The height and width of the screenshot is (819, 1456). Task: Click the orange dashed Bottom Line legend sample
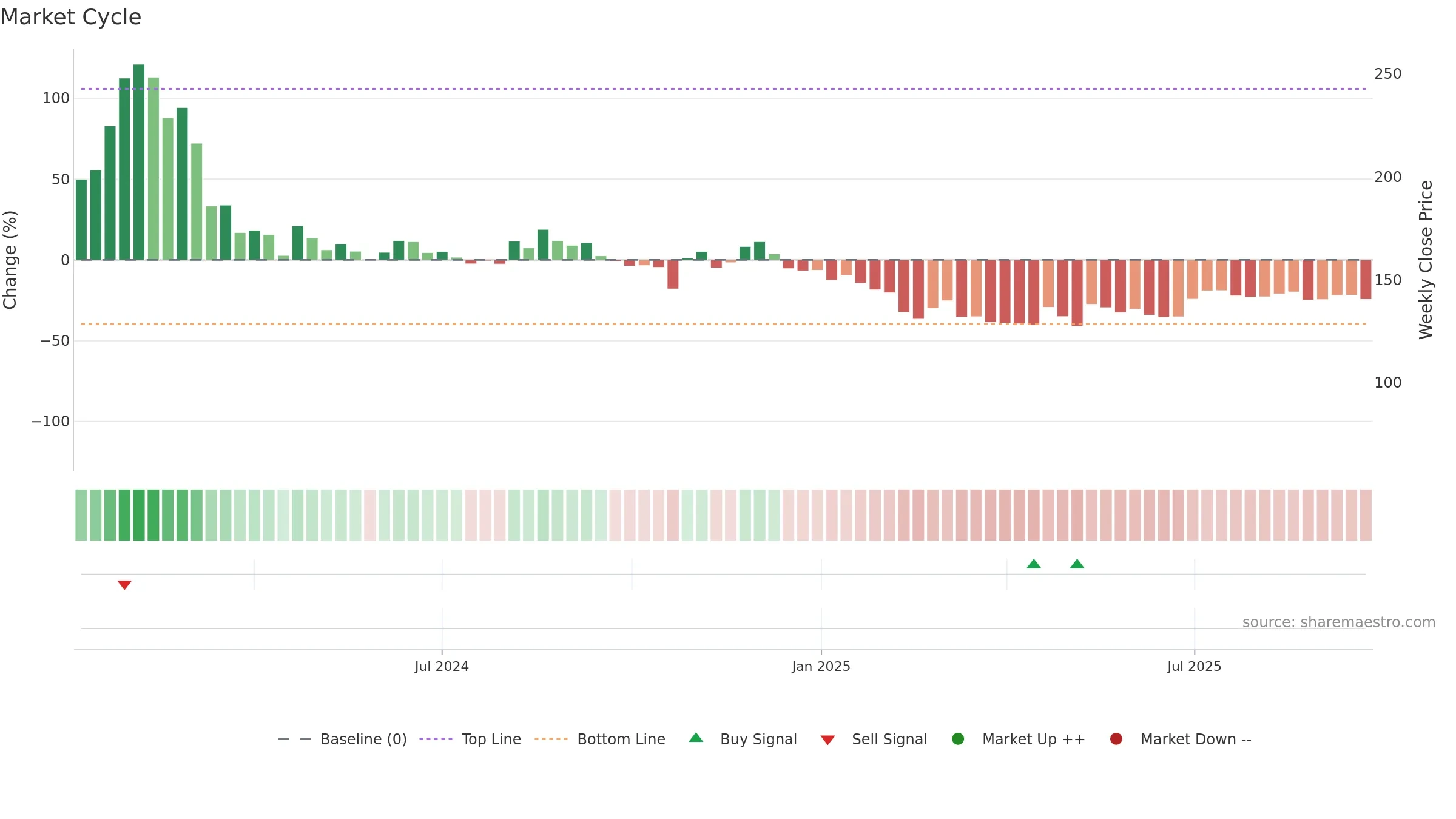pyautogui.click(x=551, y=739)
